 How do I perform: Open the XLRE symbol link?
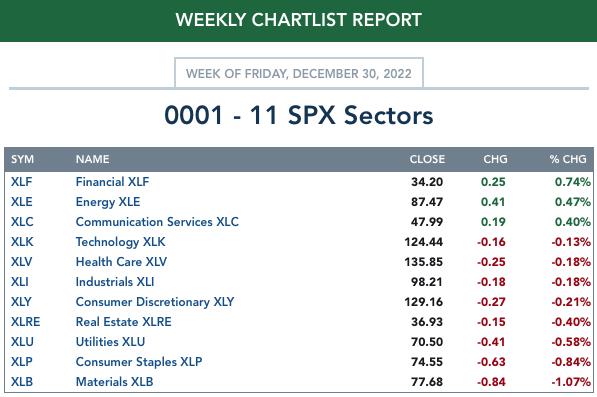[x=26, y=322]
